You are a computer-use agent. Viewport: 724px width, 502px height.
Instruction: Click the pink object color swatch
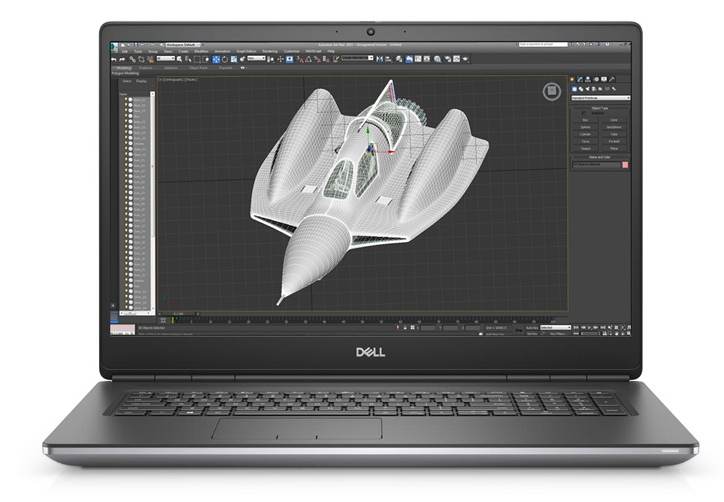click(625, 164)
